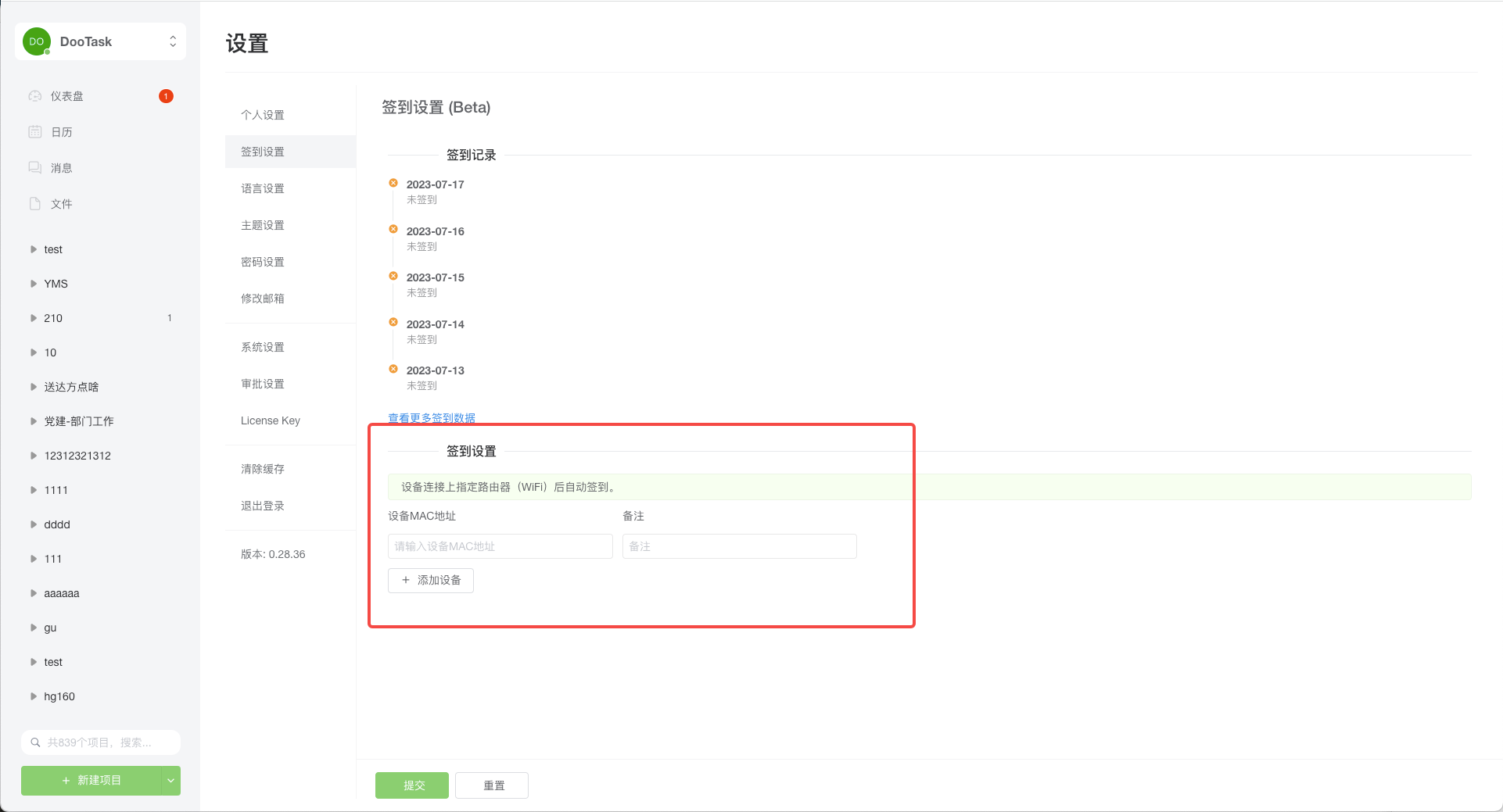Screen dimensions: 1503x812
Task: Expand the YMS project tree item
Action: (x=34, y=284)
